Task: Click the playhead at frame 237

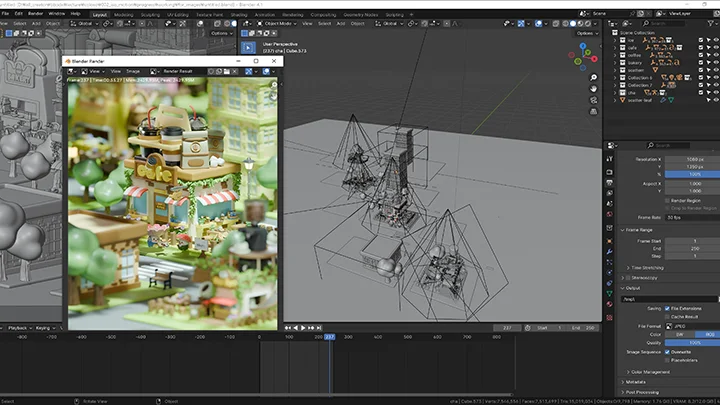Action: (330, 337)
